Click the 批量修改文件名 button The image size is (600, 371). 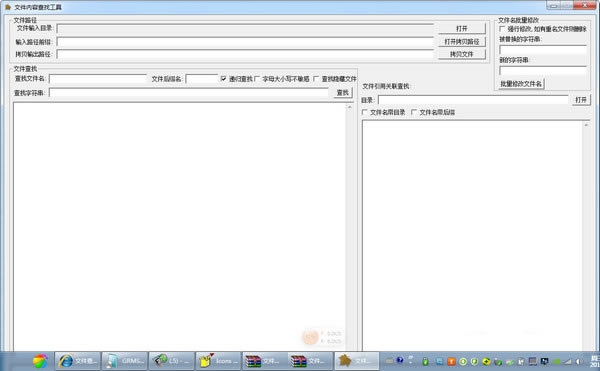pos(521,84)
